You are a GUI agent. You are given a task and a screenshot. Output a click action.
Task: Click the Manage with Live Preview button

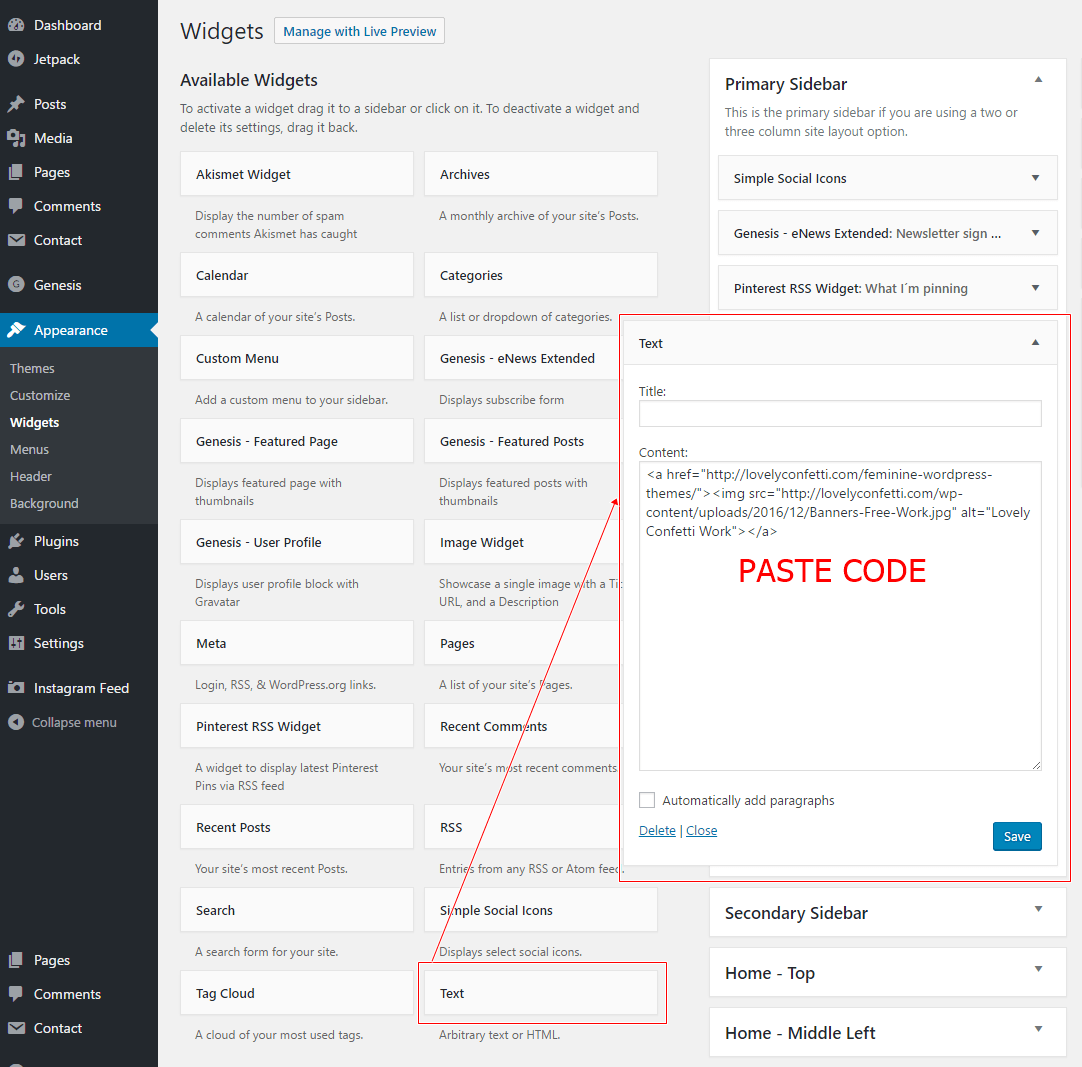359,30
